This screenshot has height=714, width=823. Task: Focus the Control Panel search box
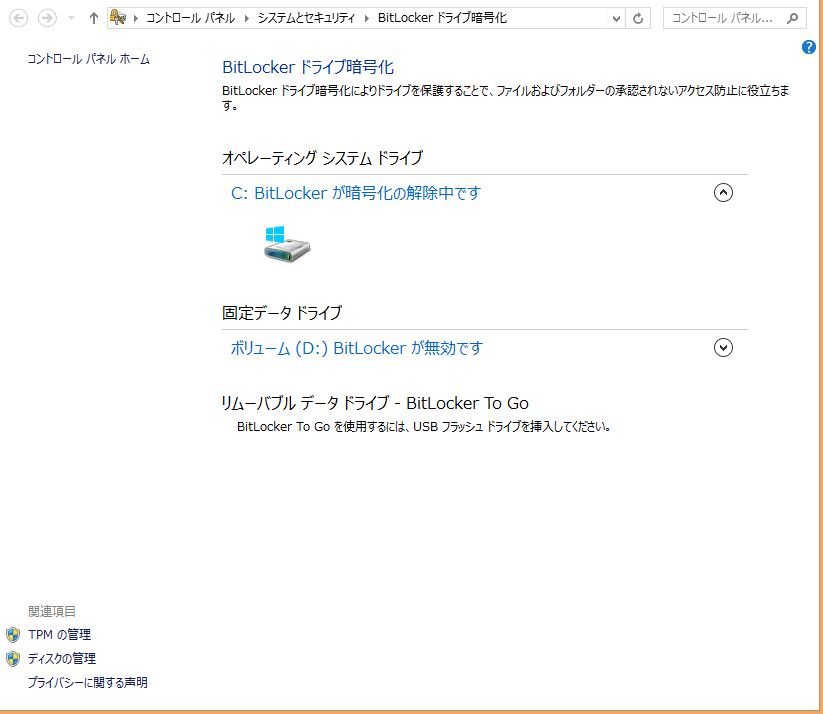734,18
